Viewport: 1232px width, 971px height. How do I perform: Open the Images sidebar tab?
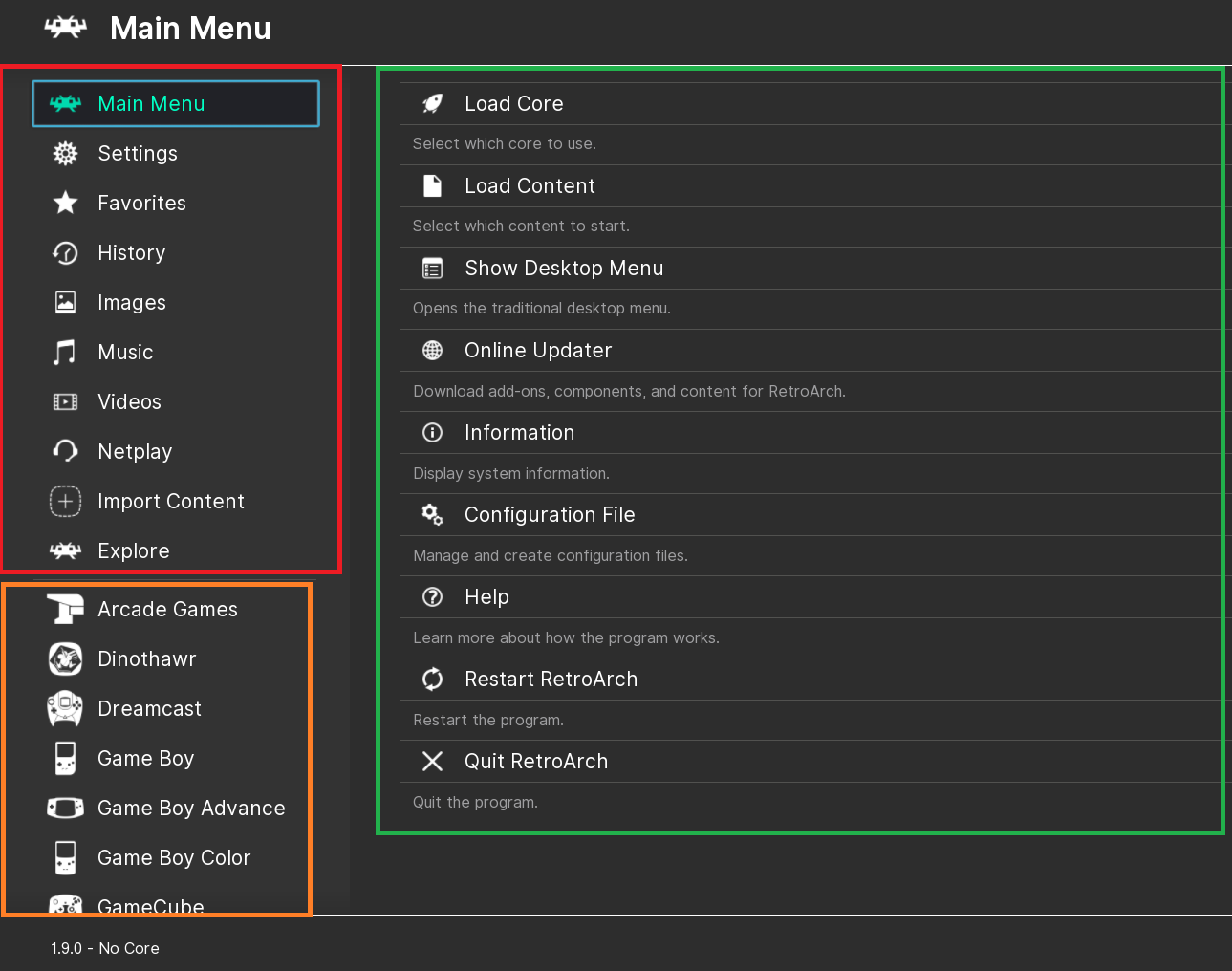176,302
